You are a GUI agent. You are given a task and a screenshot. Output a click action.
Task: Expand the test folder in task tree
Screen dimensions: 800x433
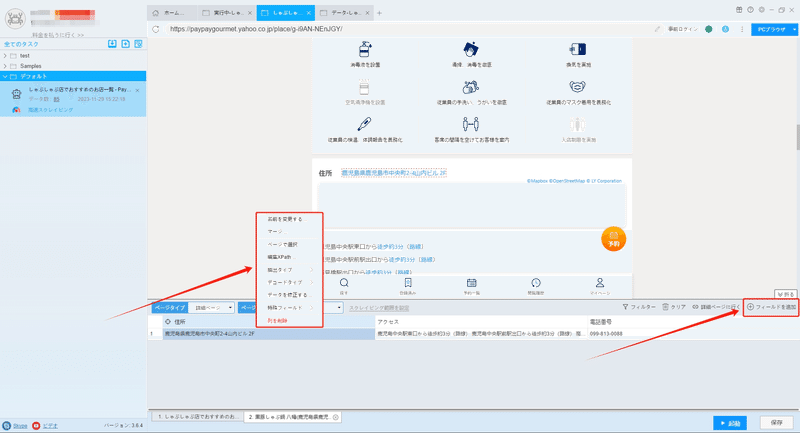5,56
